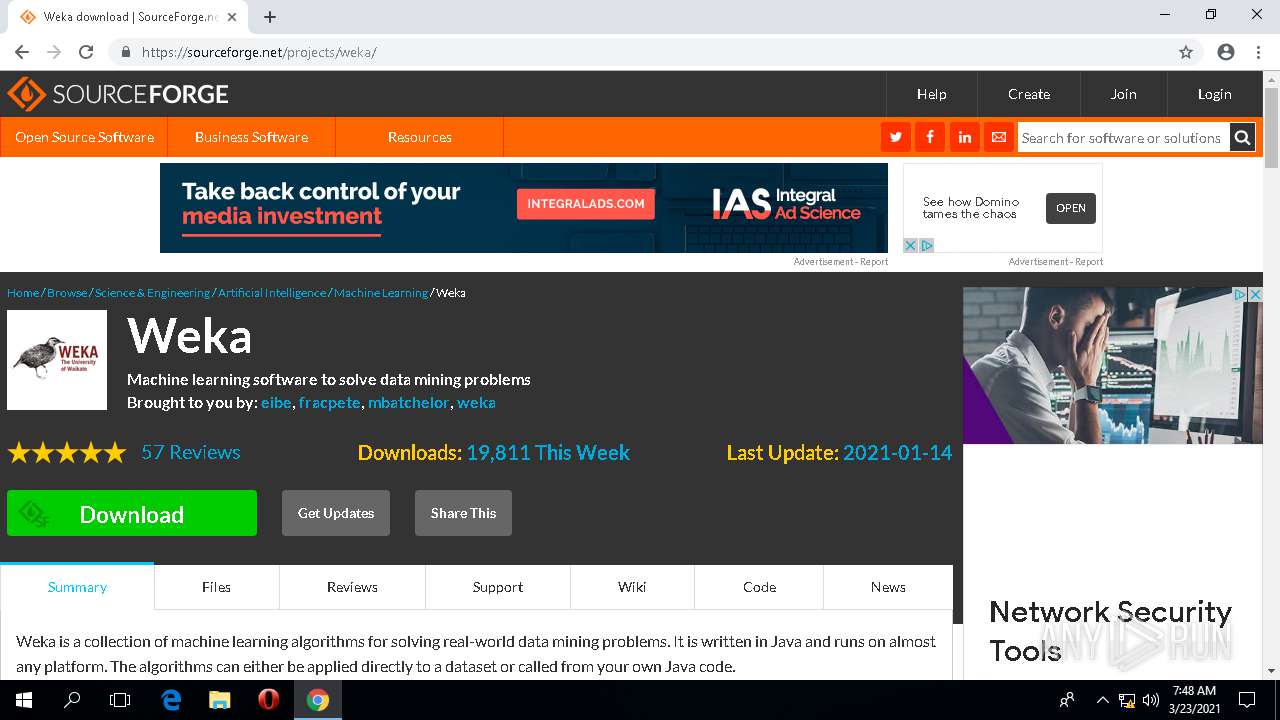Go back with browser back arrow

click(x=22, y=52)
